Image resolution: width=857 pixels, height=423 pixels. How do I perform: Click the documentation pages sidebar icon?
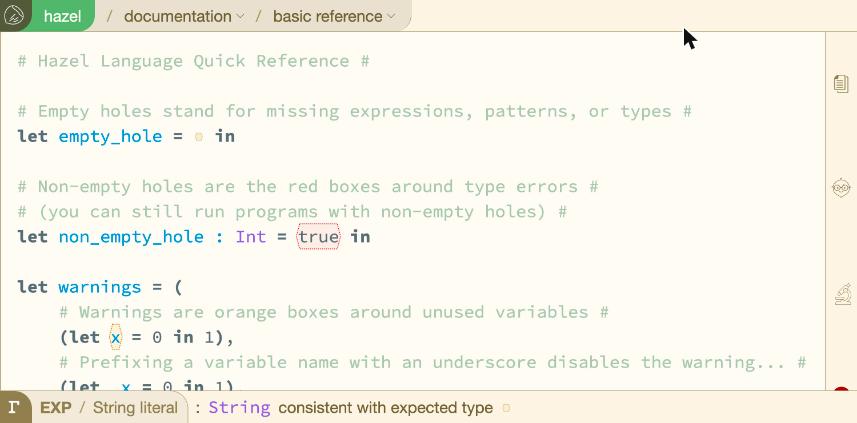(841, 84)
